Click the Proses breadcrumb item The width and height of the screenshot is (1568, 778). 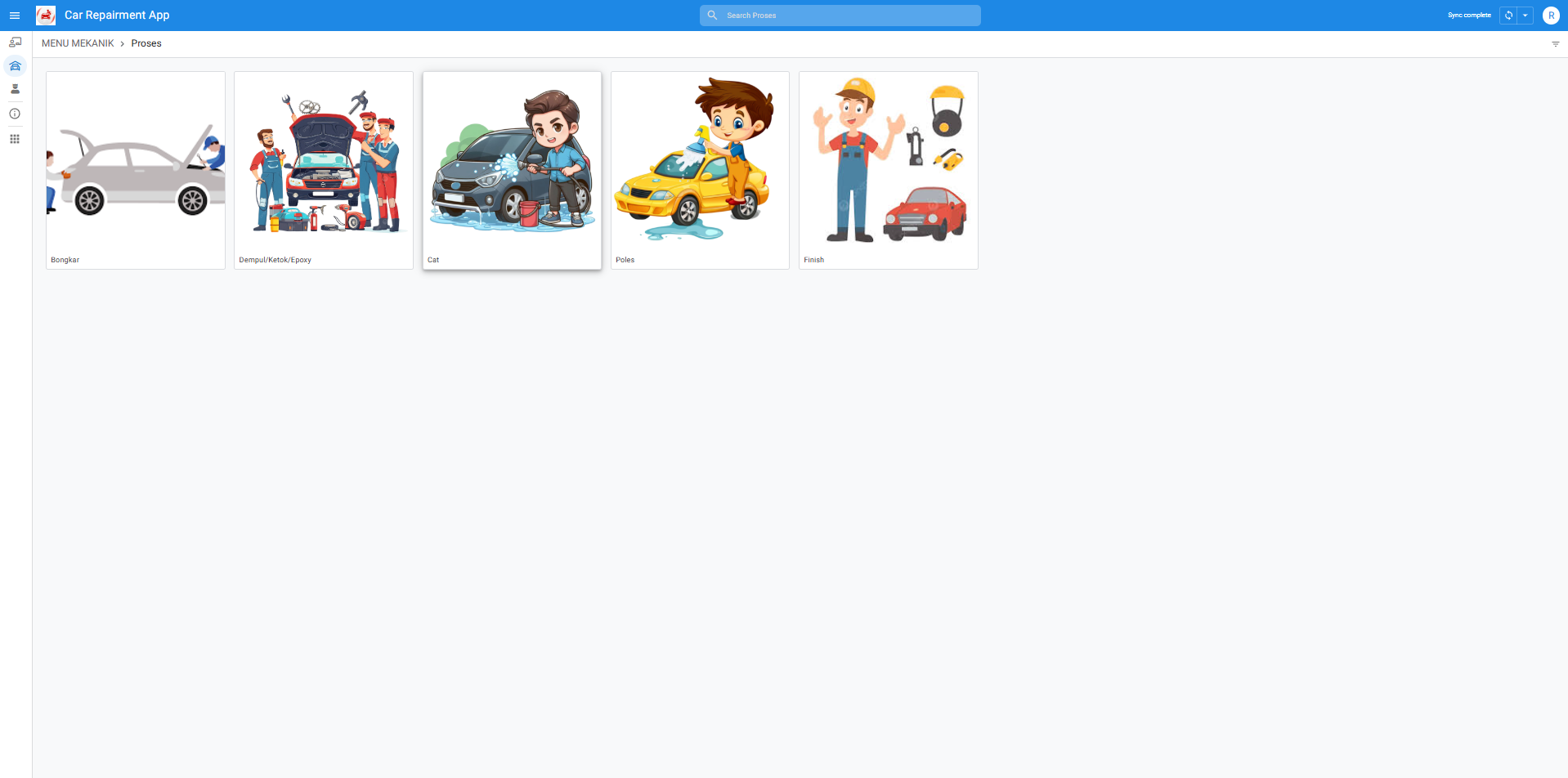(146, 43)
